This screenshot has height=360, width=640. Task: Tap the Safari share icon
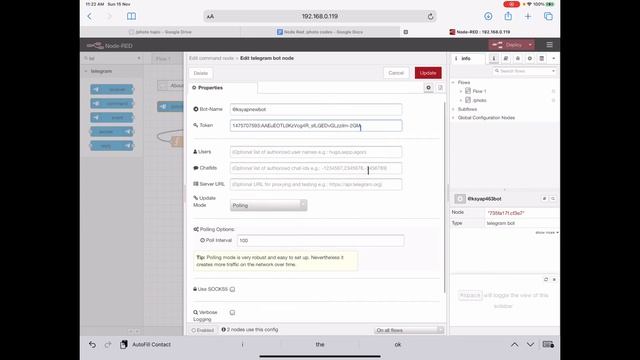click(x=508, y=16)
